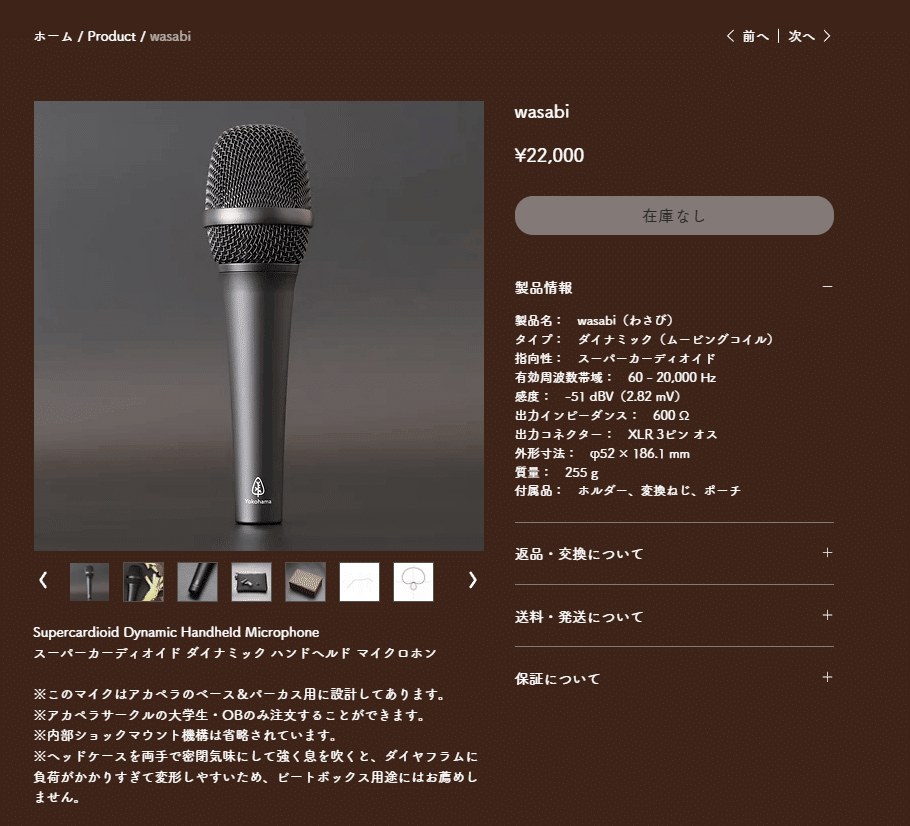Click the 外形寸法 φ52 × 186.1 mm line

(602, 453)
